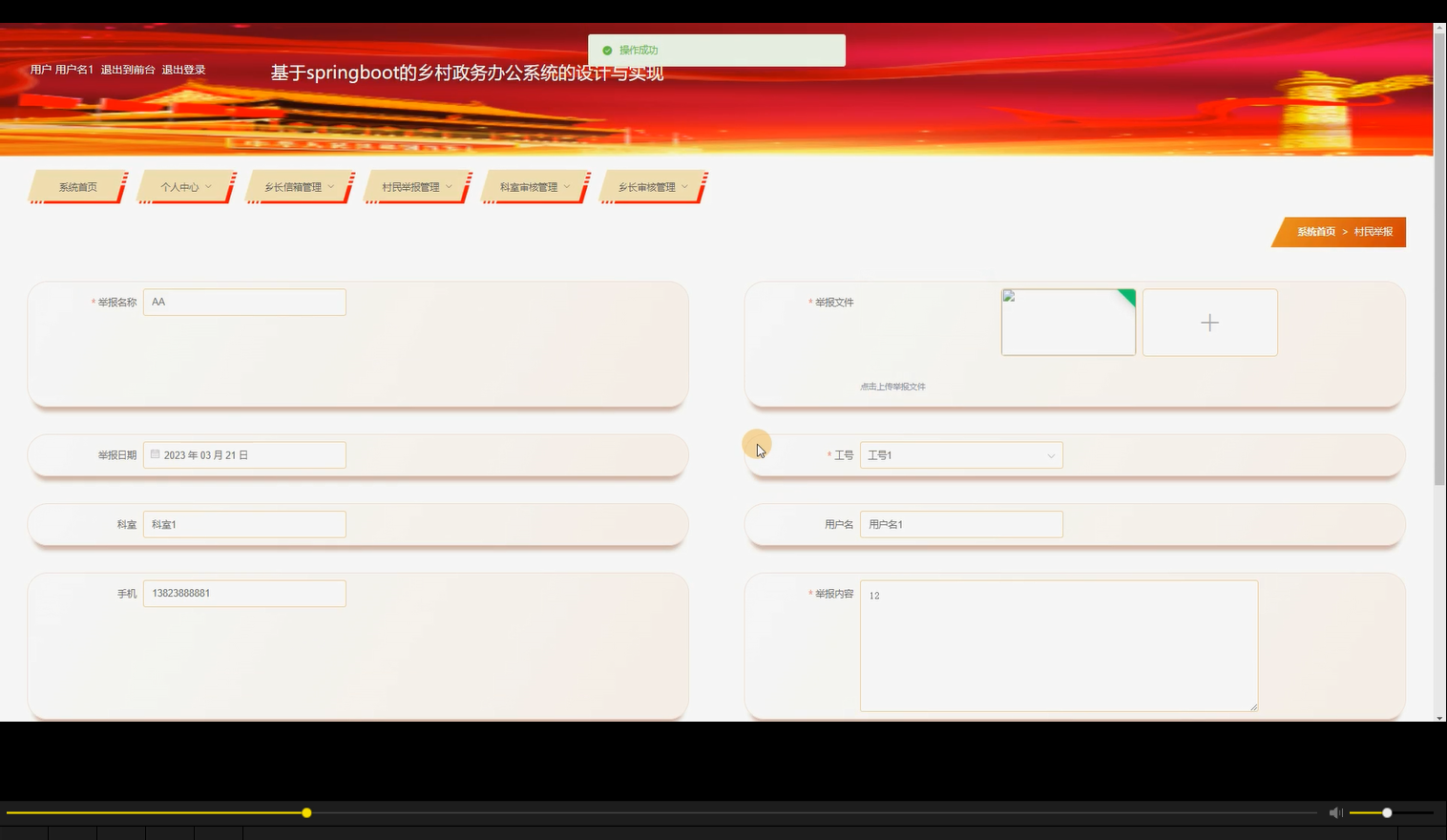Screen dimensions: 1447x840
Task: Open the 系统首页 menu item
Action: pyautogui.click(x=77, y=187)
